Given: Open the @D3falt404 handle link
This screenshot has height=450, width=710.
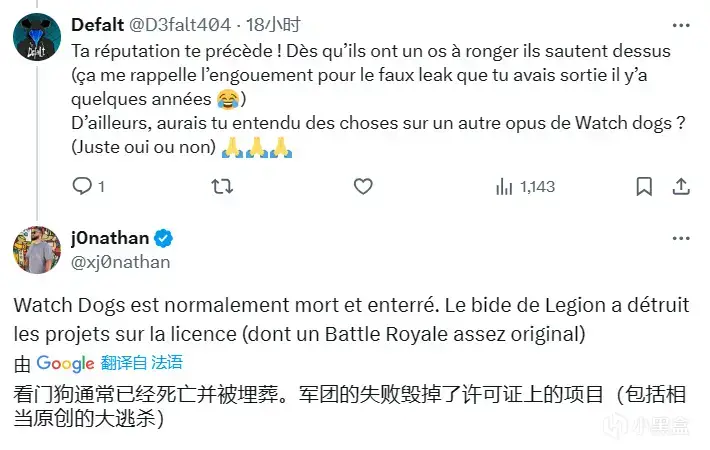Looking at the screenshot, I should pyautogui.click(x=180, y=24).
